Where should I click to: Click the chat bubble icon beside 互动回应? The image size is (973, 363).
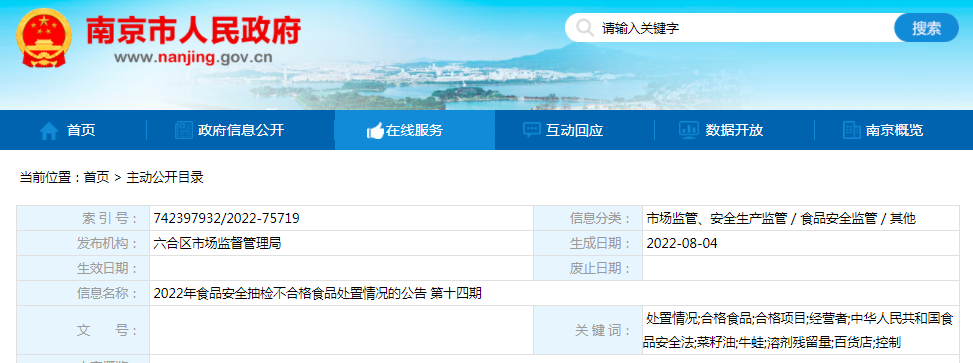pos(531,130)
